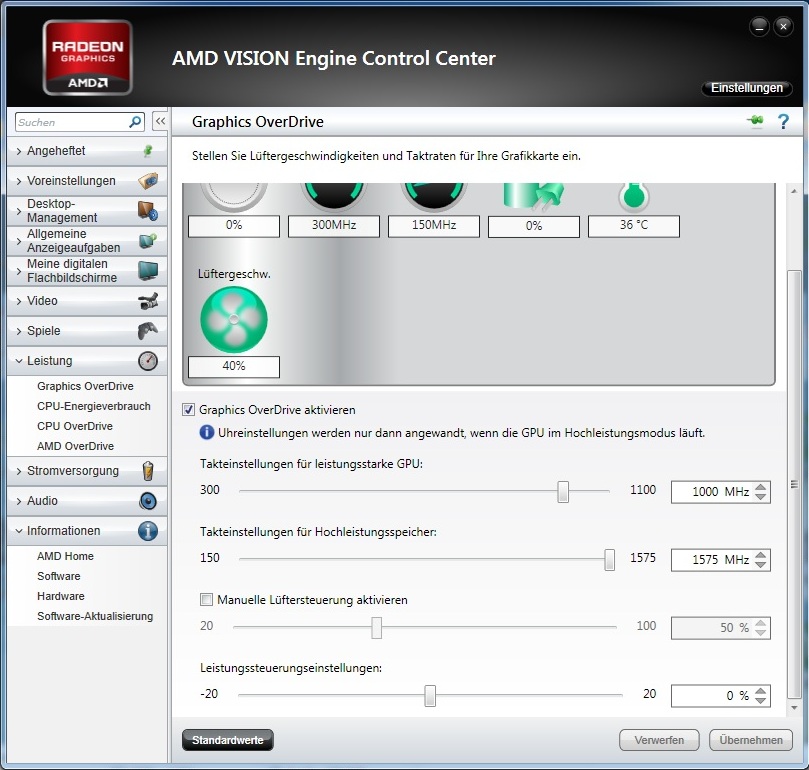
Task: Raise power control with the 0 % up arrow
Action: [x=760, y=691]
